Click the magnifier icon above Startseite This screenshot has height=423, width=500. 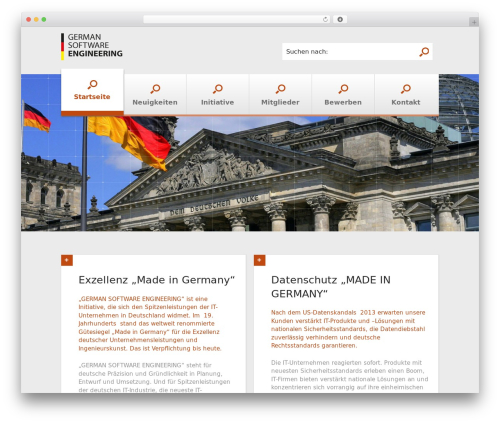(x=92, y=84)
